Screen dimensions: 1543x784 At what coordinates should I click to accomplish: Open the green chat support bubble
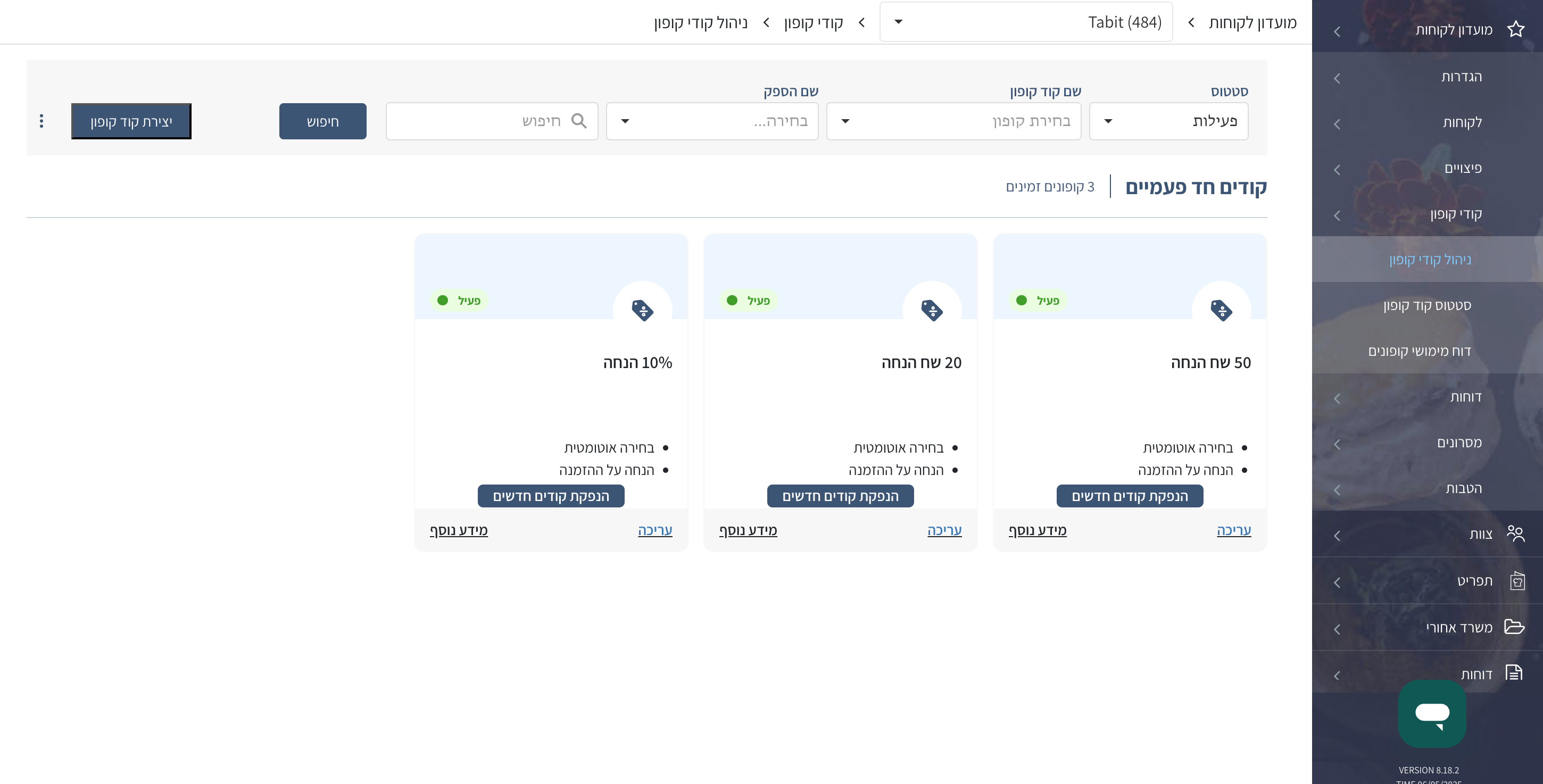click(x=1432, y=713)
